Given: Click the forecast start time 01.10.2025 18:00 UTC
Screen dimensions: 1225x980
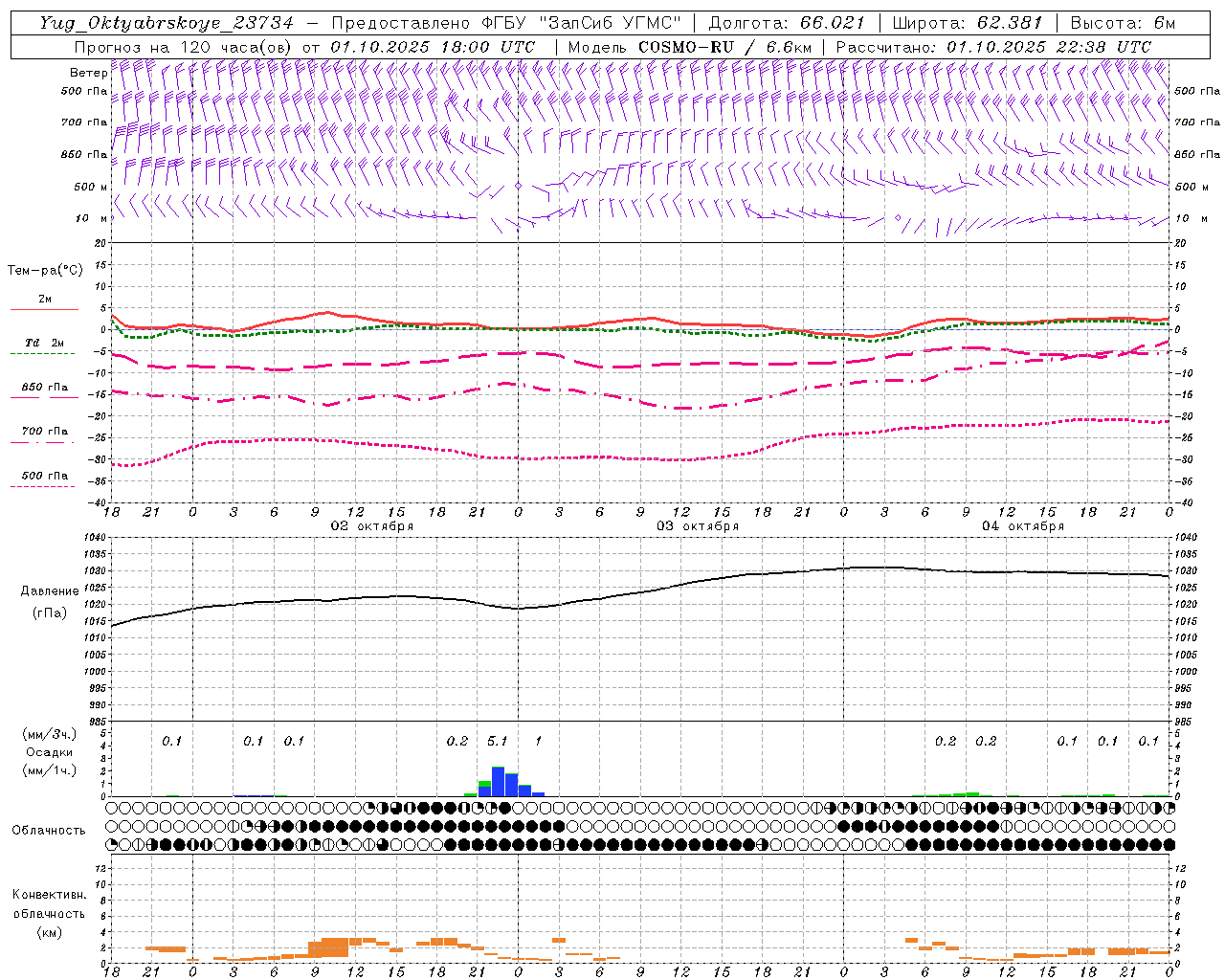Looking at the screenshot, I should click(x=433, y=47).
